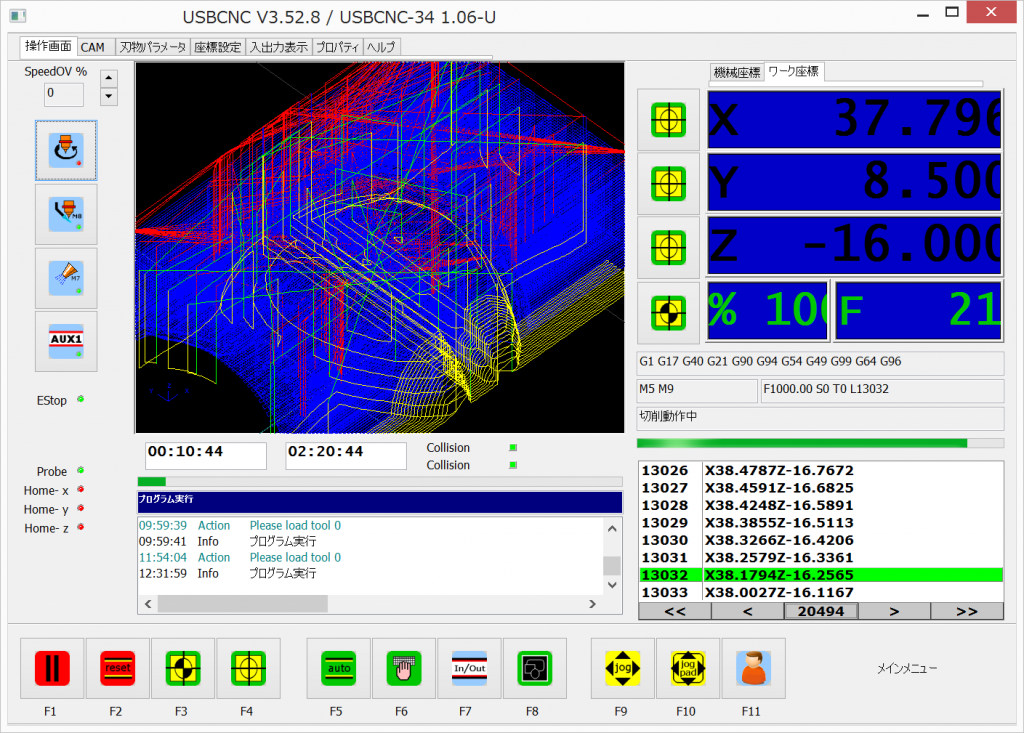
Task: Toggle the spindle on/off button
Action: pos(66,150)
